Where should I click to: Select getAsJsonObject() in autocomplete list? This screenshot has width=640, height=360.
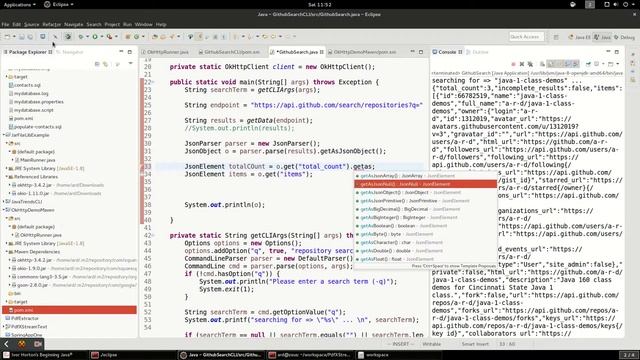[425, 193]
